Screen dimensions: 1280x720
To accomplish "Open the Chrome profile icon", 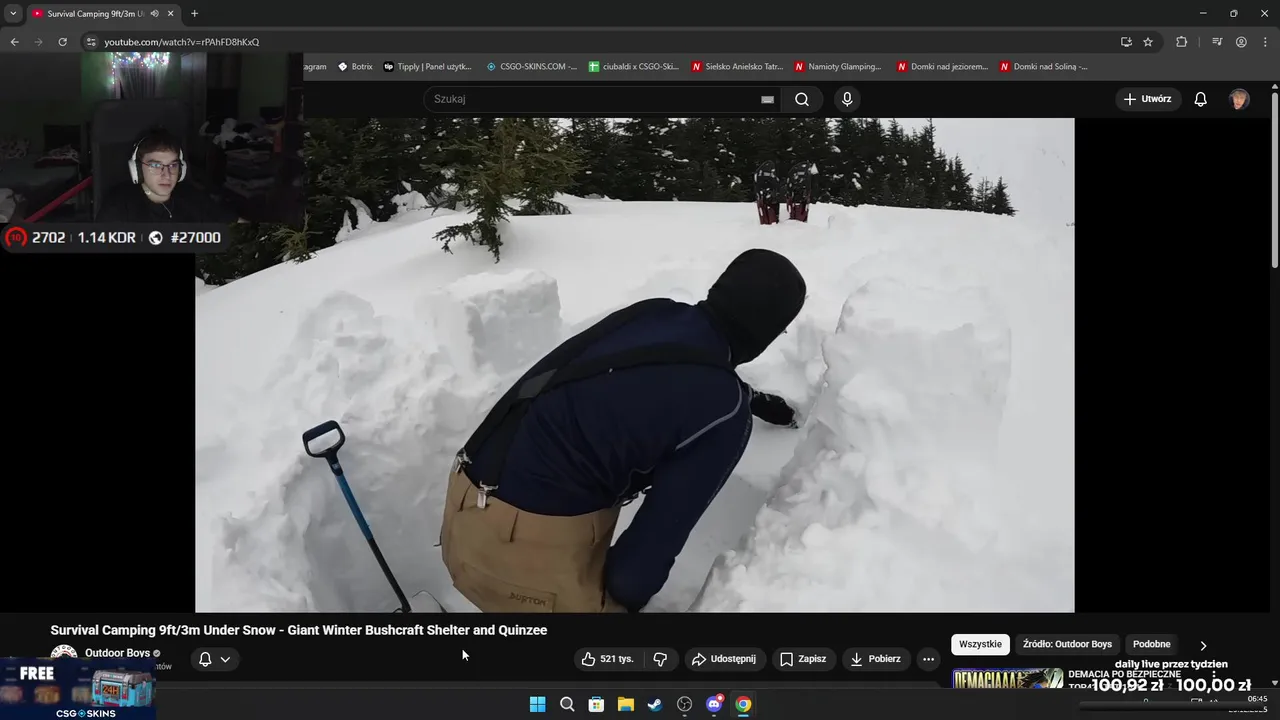I will 1241,42.
